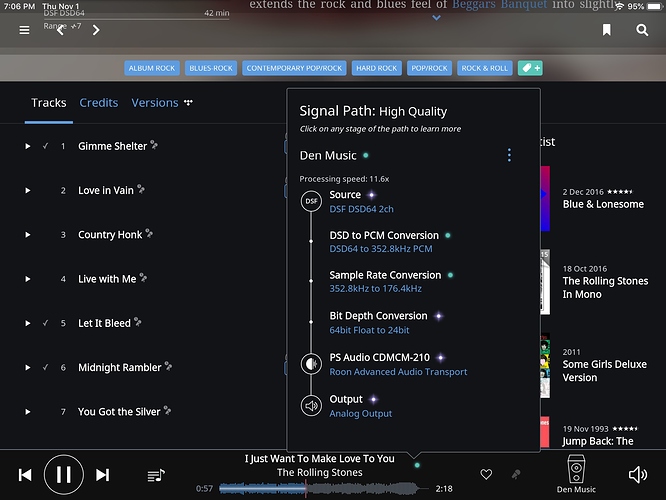Image resolution: width=666 pixels, height=500 pixels.
Task: Select the ALBUM ROCK genre tag
Action: (152, 68)
